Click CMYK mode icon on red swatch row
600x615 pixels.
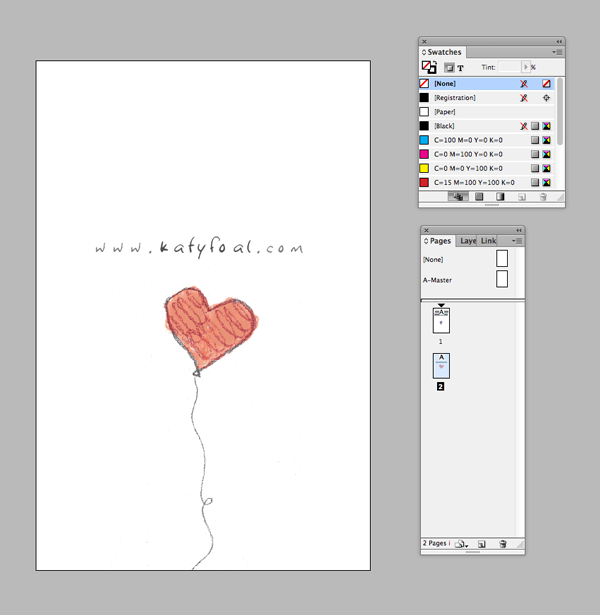(546, 182)
